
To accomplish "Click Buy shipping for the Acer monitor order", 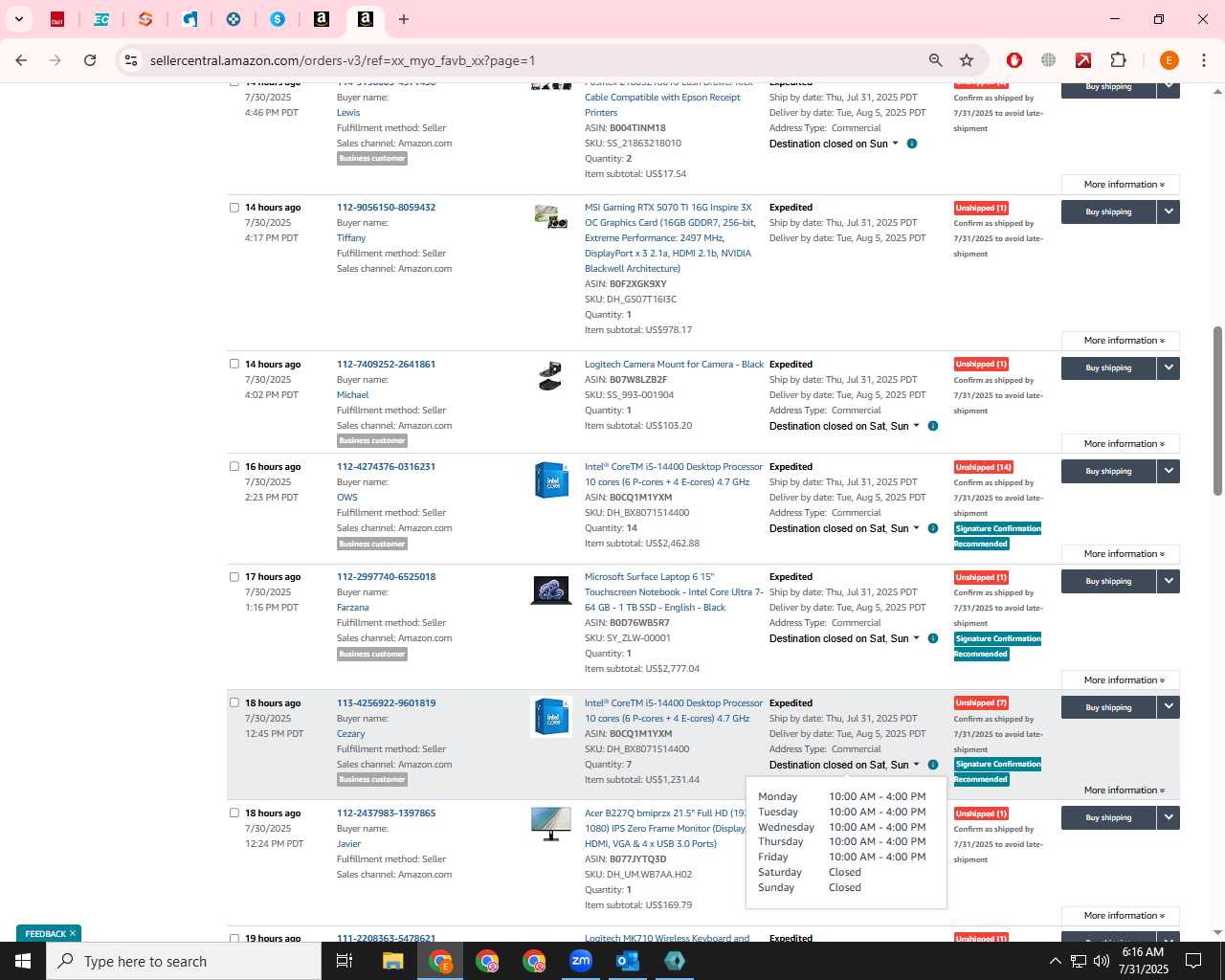I will [x=1108, y=817].
